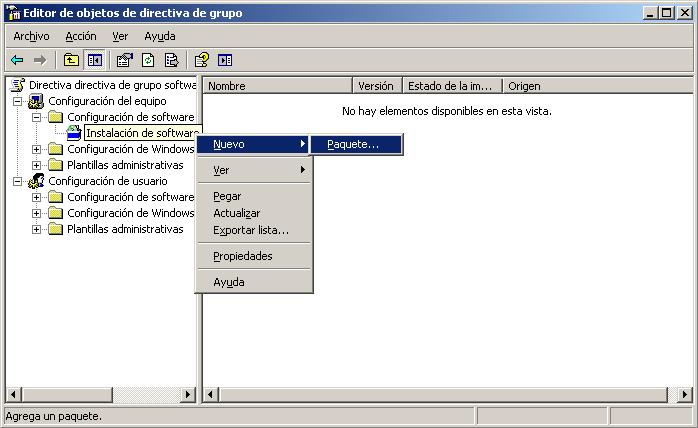698x428 pixels.
Task: Select the Instalación de software node icon
Action: [x=74, y=133]
